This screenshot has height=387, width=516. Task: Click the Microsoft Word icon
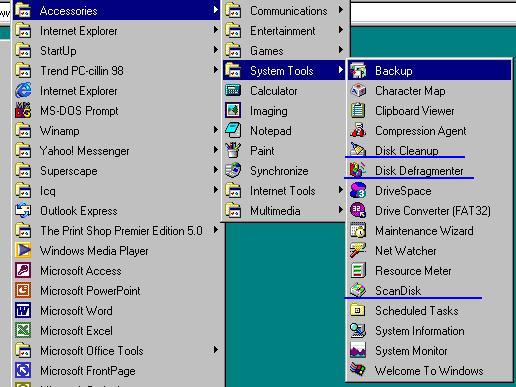[x=23, y=311]
